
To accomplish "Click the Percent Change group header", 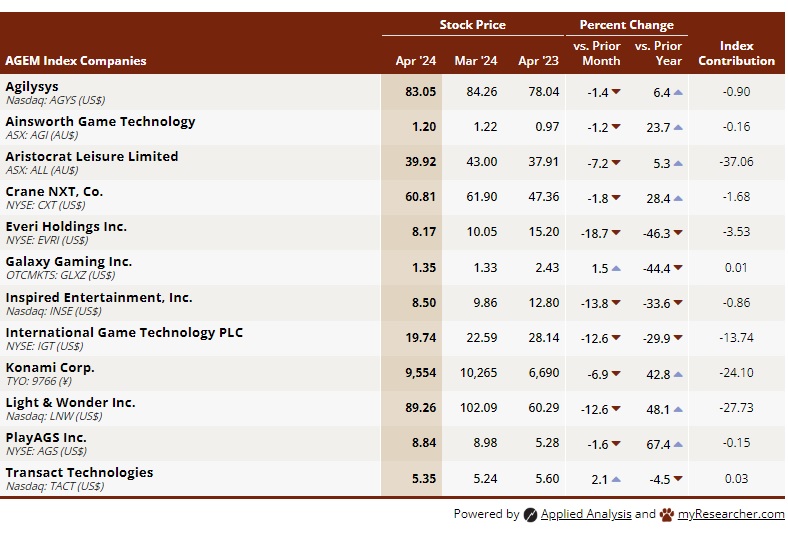I will click(626, 25).
